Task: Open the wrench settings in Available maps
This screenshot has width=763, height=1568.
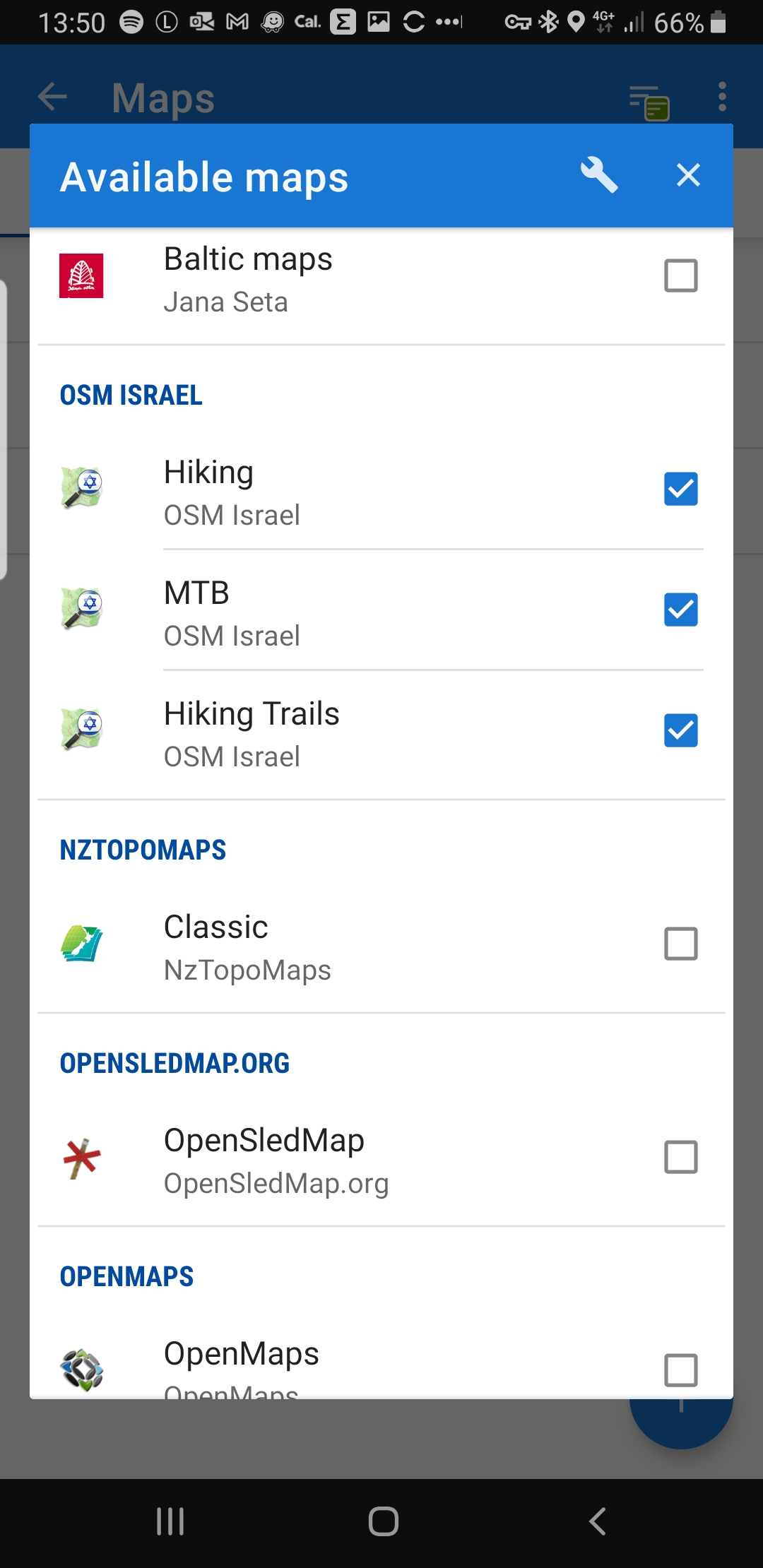Action: (x=598, y=175)
